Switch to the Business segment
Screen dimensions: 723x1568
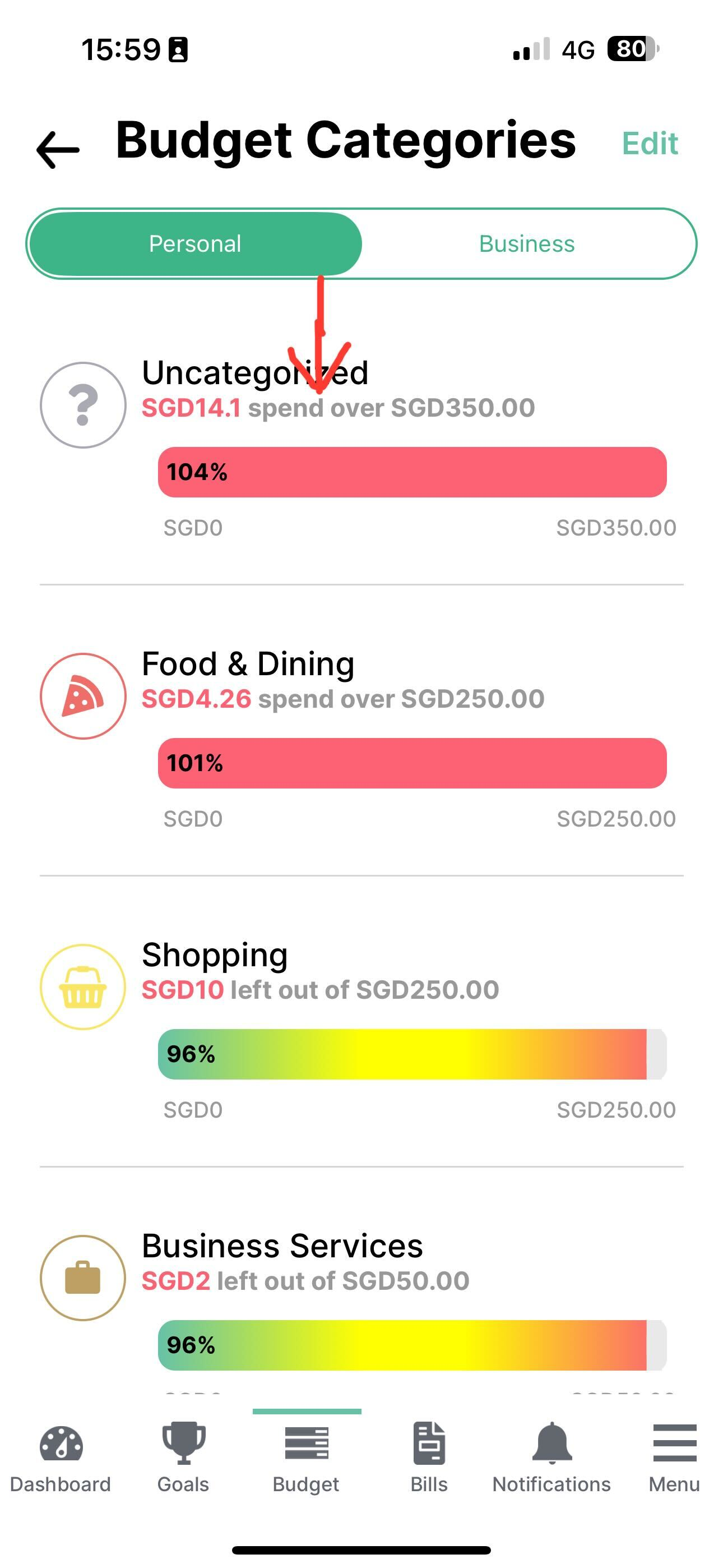click(527, 244)
